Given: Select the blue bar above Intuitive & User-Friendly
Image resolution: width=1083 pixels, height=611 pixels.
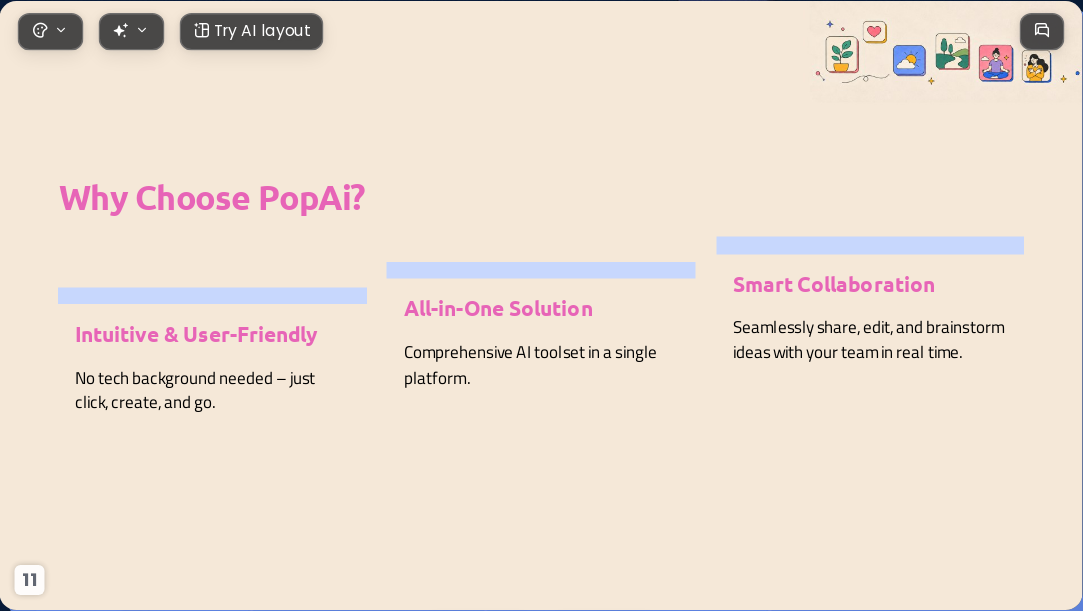Looking at the screenshot, I should pyautogui.click(x=212, y=295).
